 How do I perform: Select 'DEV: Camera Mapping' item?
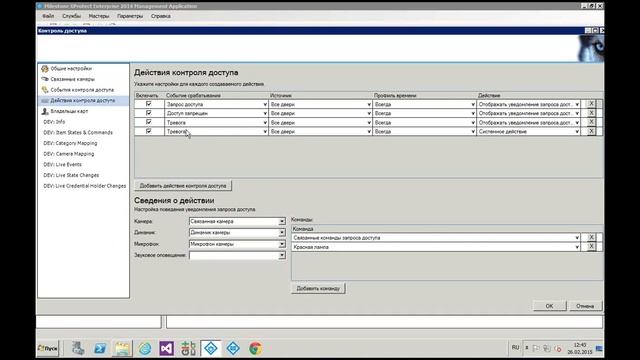pyautogui.click(x=69, y=154)
